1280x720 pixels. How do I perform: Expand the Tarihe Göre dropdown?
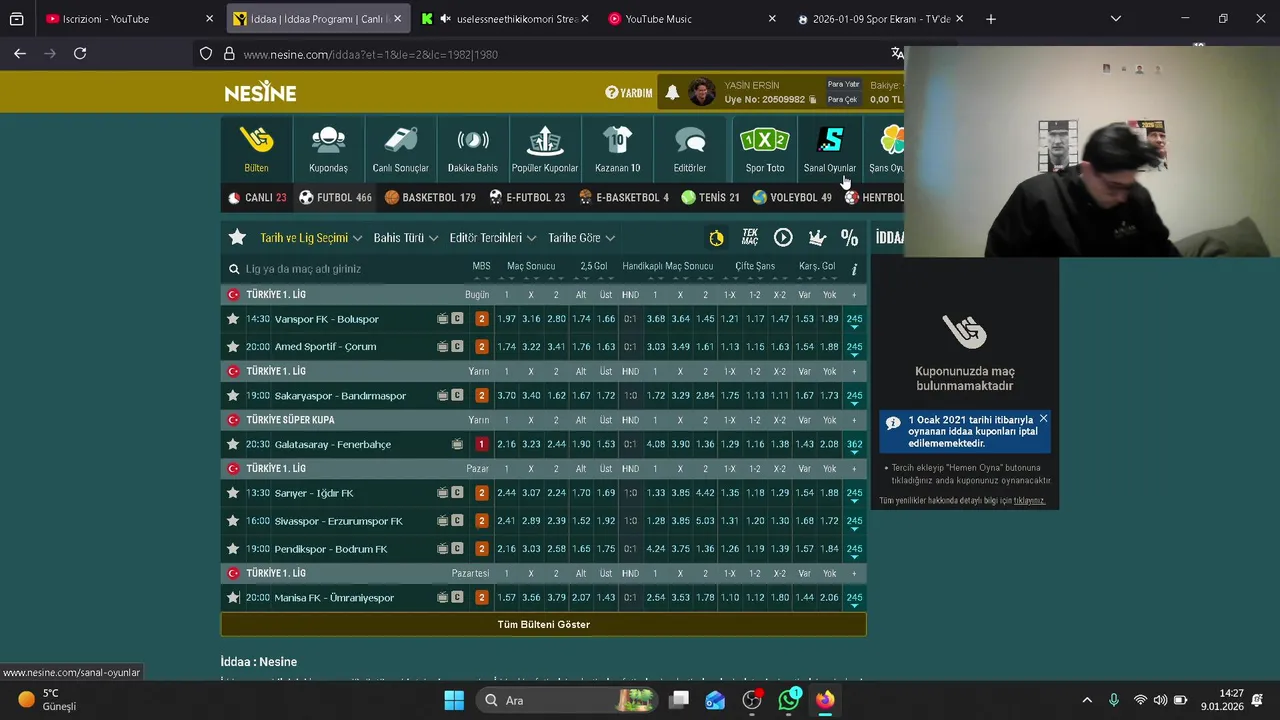[x=581, y=238]
